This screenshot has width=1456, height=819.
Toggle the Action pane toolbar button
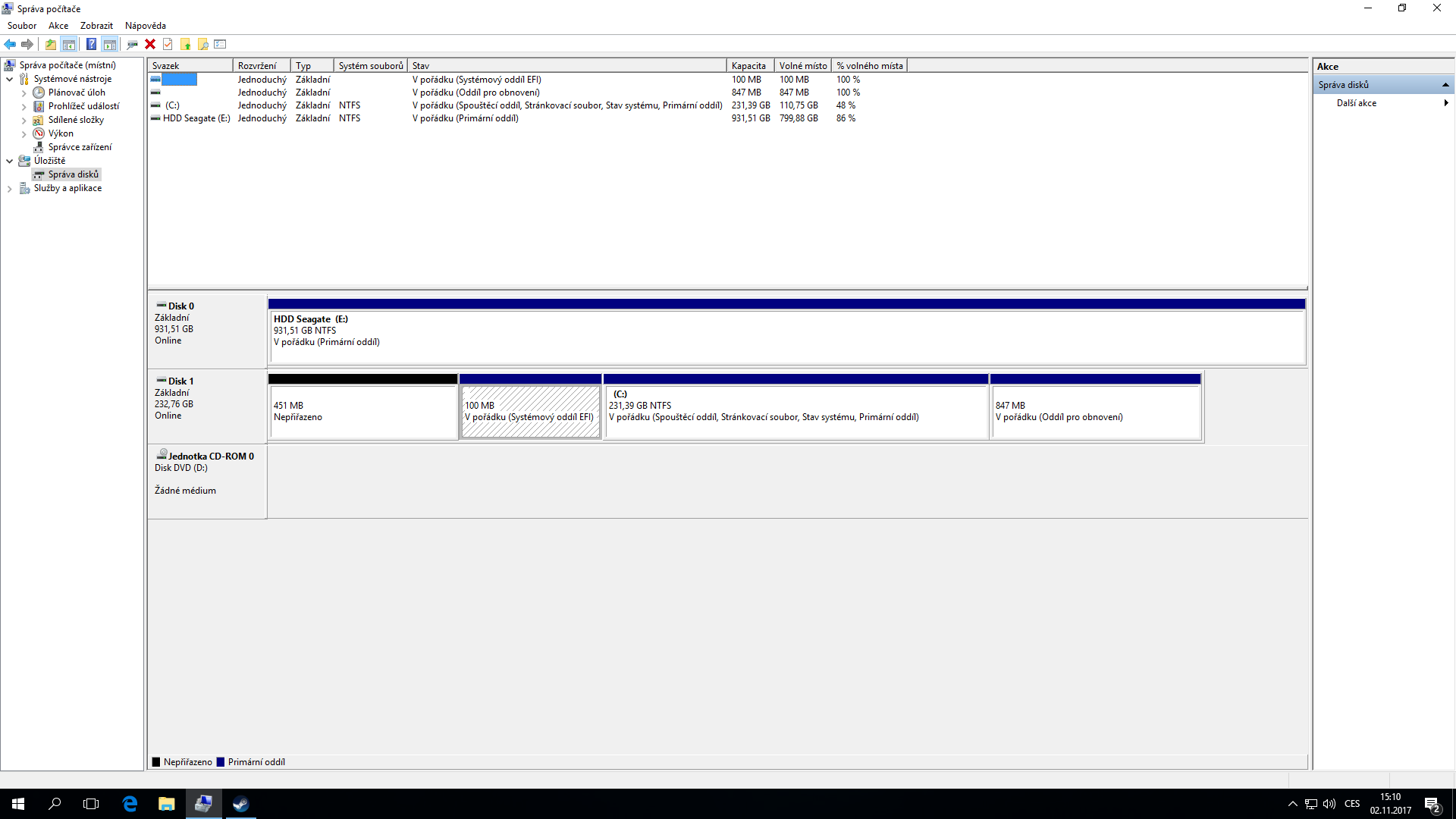coord(110,44)
